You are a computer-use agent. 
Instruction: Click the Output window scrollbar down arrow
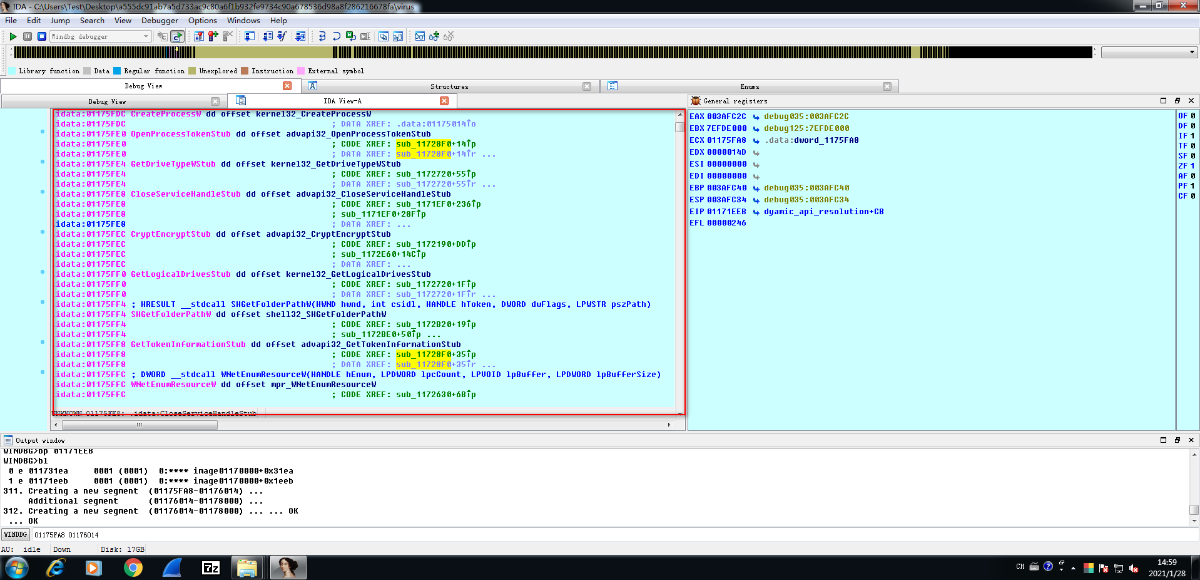click(1193, 519)
